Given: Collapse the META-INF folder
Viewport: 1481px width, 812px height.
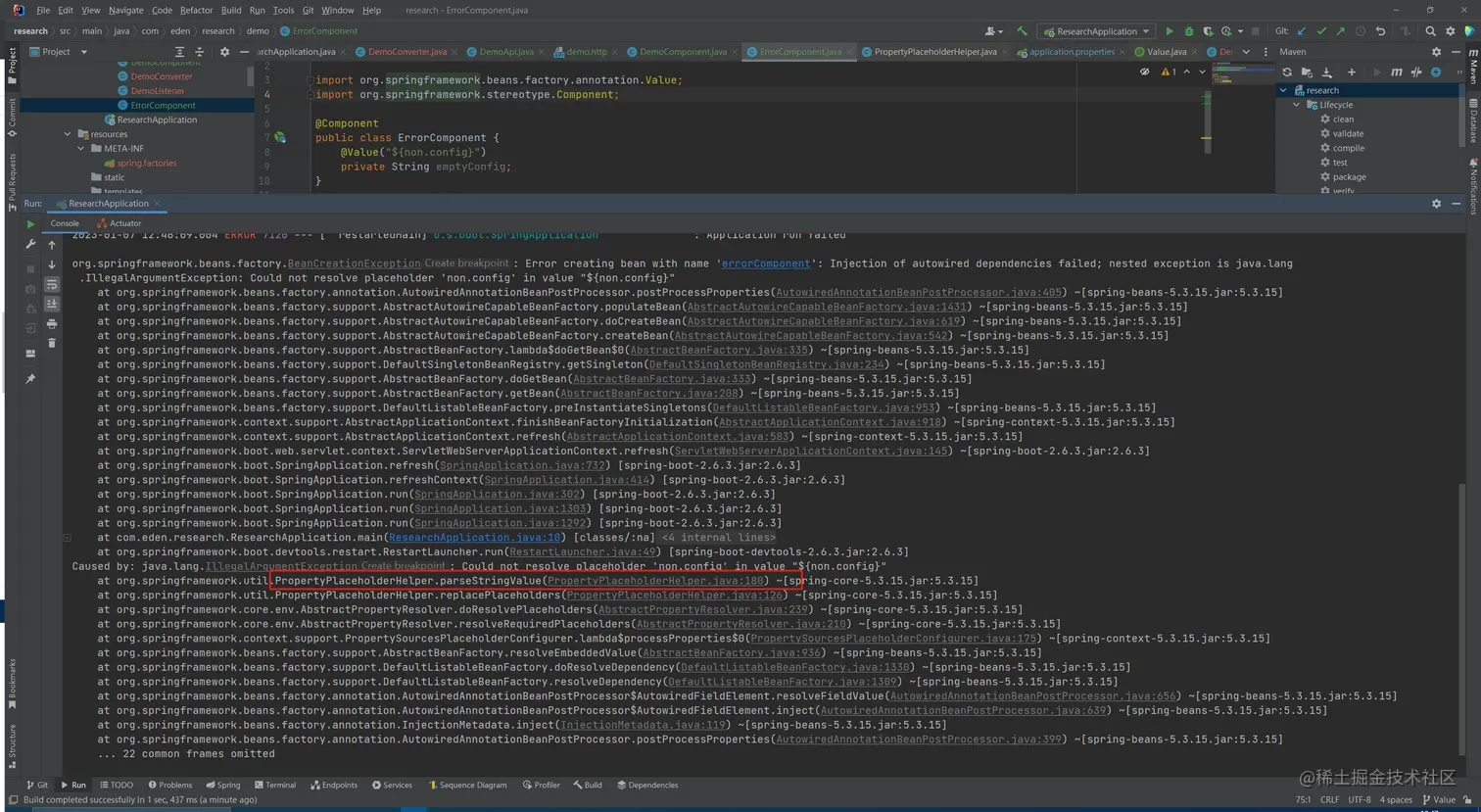Looking at the screenshot, I should pyautogui.click(x=81, y=149).
